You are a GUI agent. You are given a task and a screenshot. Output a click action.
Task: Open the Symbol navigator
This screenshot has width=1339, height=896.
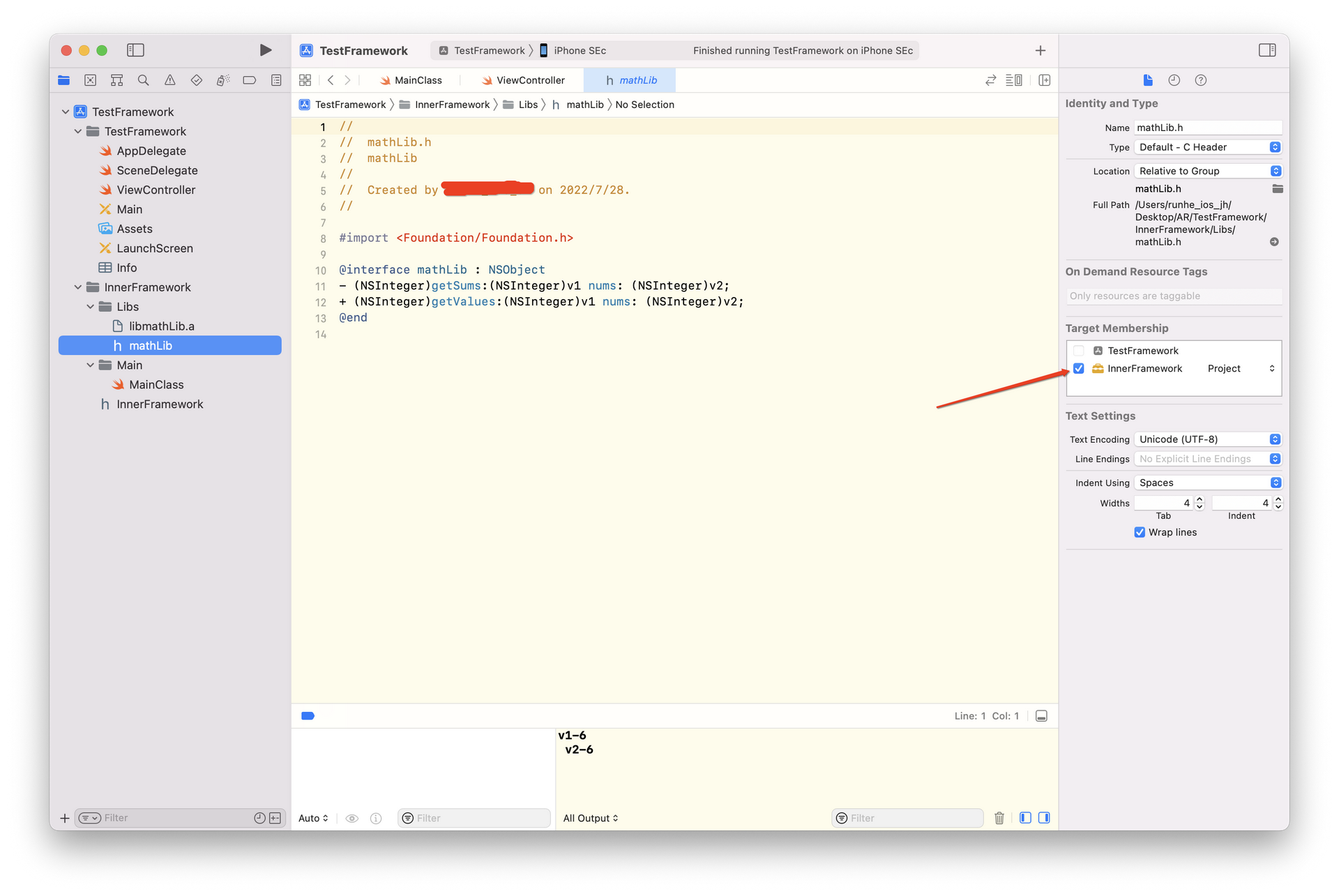click(x=117, y=80)
